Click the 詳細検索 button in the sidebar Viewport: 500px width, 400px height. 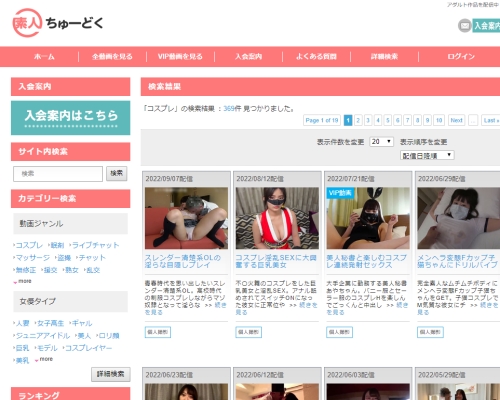(111, 374)
